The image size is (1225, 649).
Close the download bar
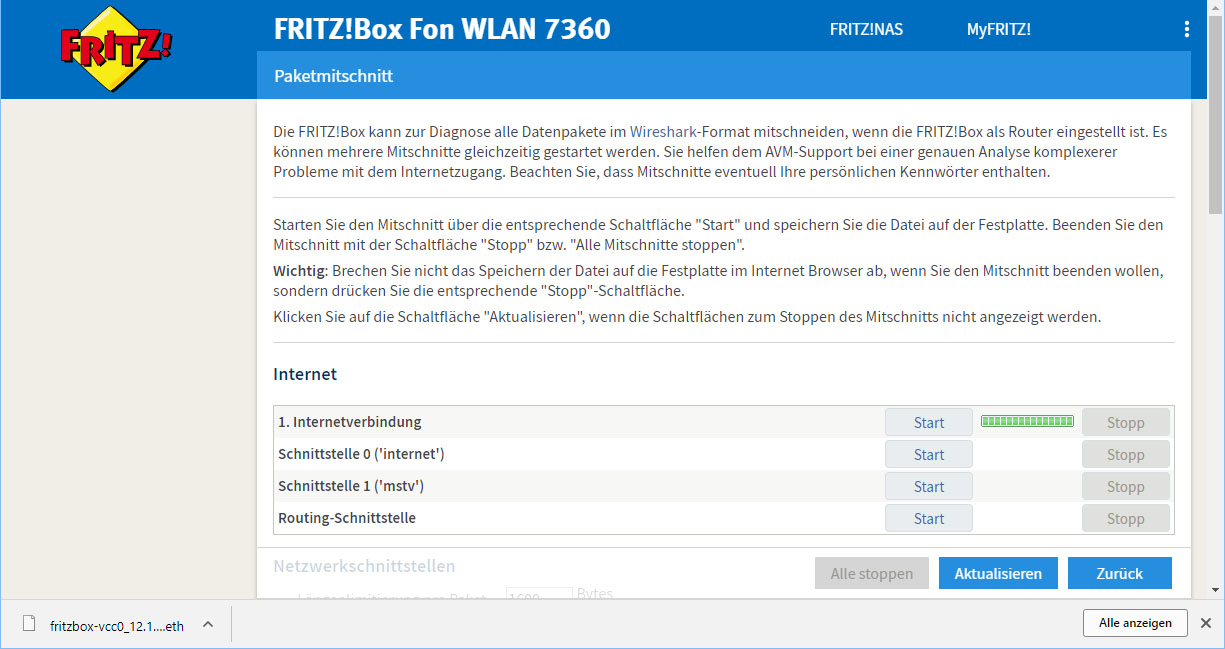1206,623
